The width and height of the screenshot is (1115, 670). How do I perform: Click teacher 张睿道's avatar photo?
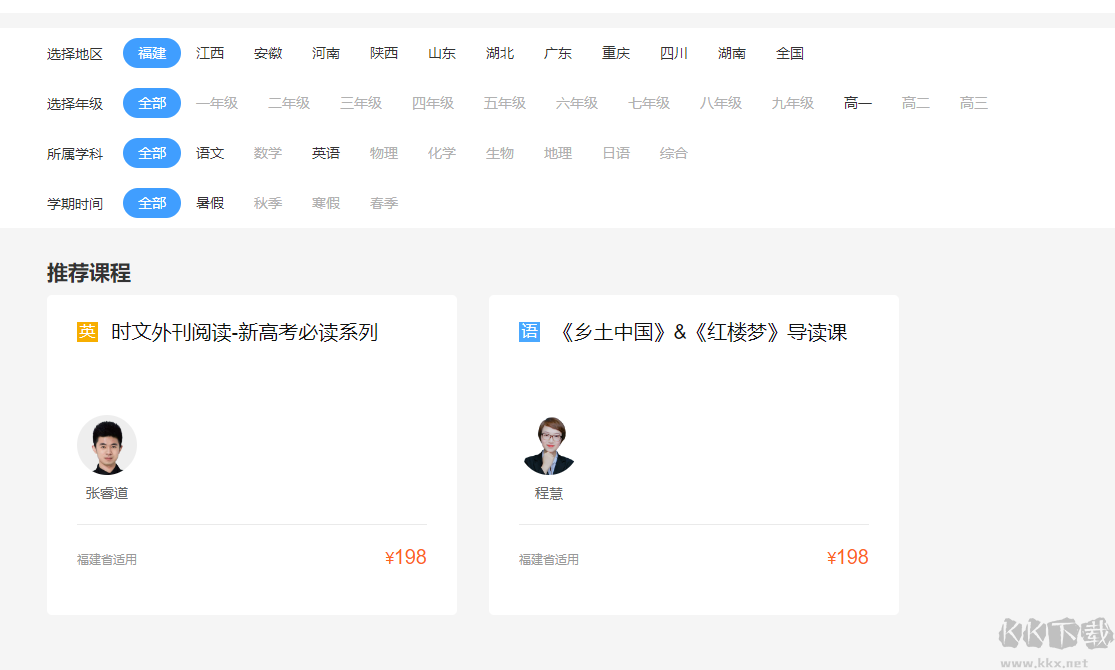point(107,444)
